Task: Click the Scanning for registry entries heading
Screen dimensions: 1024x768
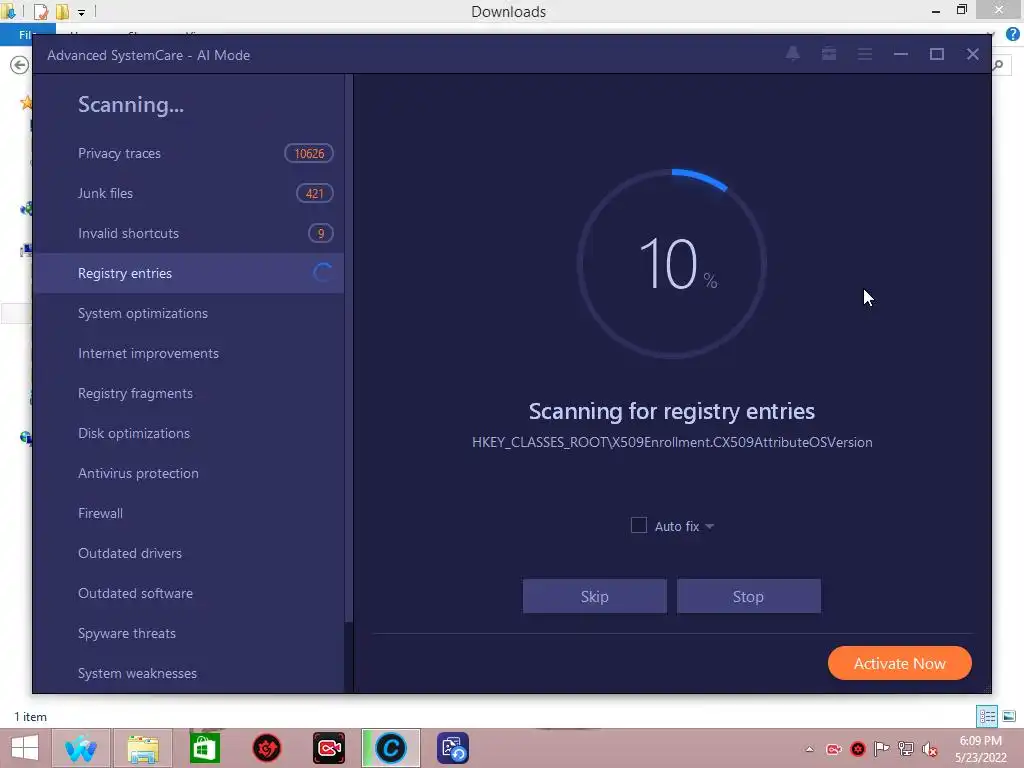Action: point(672,411)
